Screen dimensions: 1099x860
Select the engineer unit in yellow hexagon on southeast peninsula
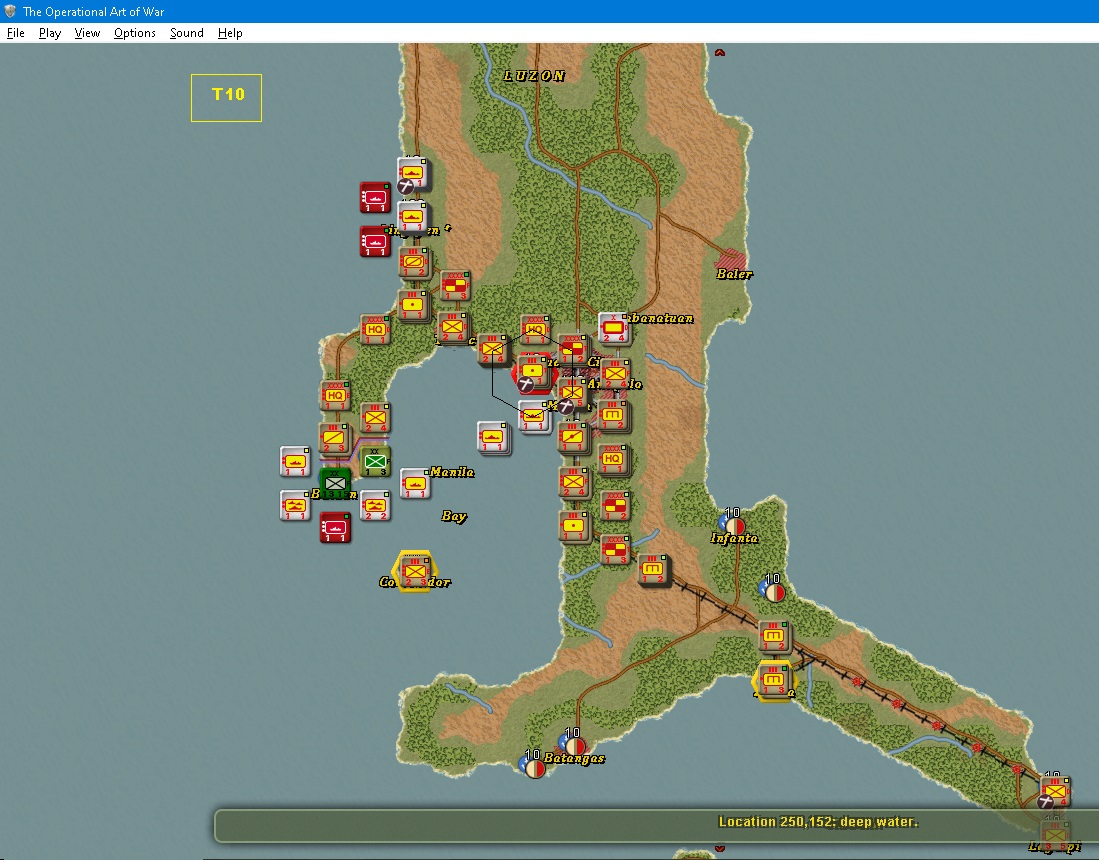pyautogui.click(x=773, y=681)
